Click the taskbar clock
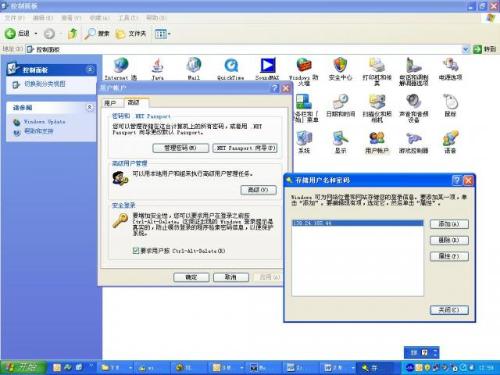The height and width of the screenshot is (375, 500). (x=486, y=367)
